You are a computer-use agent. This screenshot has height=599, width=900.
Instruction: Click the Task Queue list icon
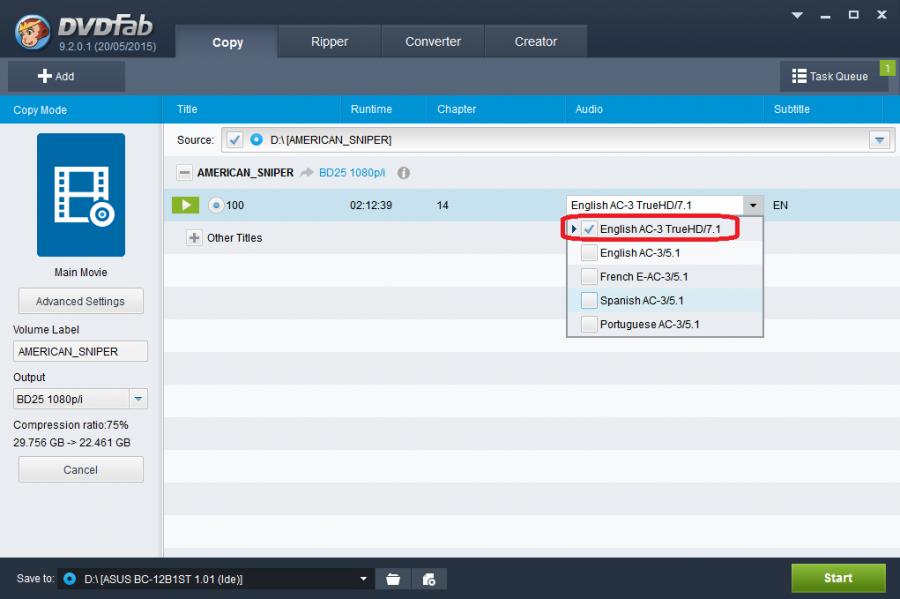coord(799,76)
